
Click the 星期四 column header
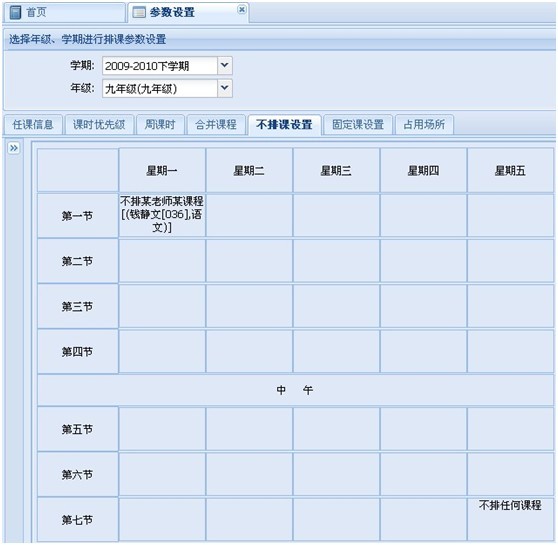pos(423,170)
